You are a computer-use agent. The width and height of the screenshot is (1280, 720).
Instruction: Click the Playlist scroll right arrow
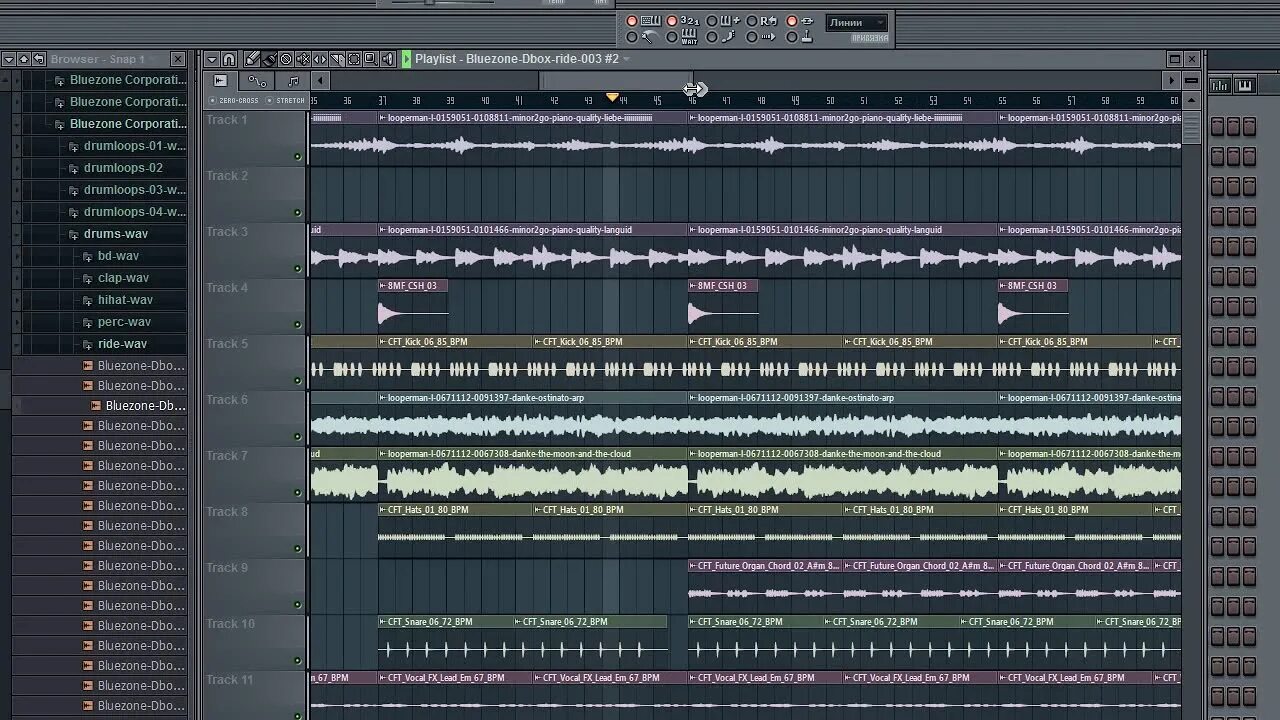pos(1171,81)
